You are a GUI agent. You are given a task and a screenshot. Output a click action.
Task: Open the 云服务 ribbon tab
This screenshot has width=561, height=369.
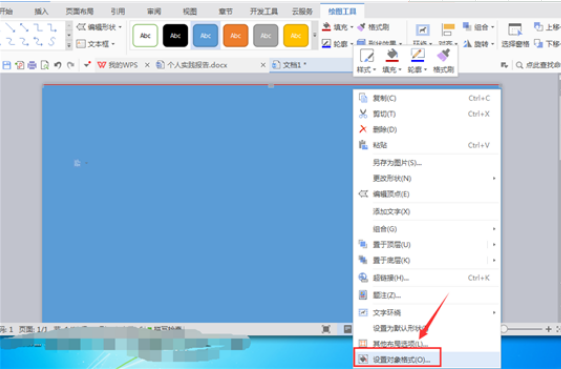(x=302, y=11)
